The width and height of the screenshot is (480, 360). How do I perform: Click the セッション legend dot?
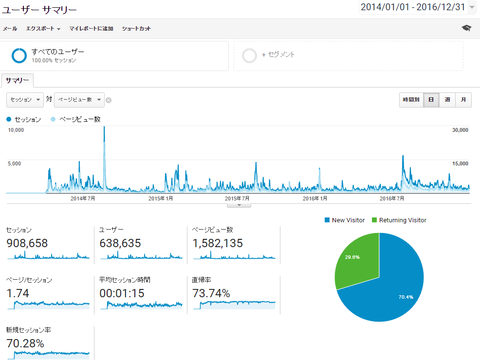[x=9, y=119]
